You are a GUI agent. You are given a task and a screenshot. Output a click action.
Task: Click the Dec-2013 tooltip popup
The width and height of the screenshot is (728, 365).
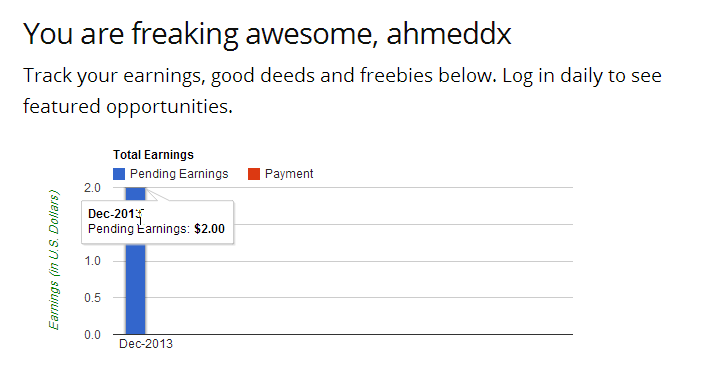[x=157, y=222]
